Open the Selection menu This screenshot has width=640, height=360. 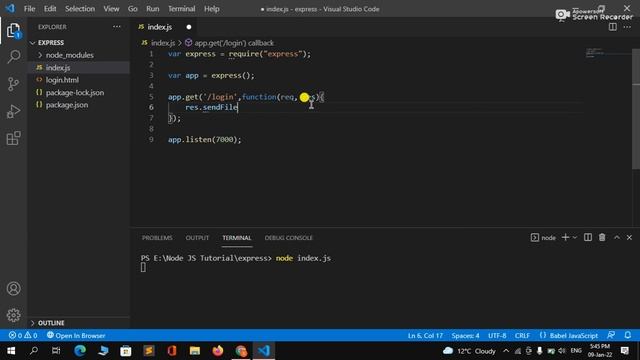pos(80,9)
